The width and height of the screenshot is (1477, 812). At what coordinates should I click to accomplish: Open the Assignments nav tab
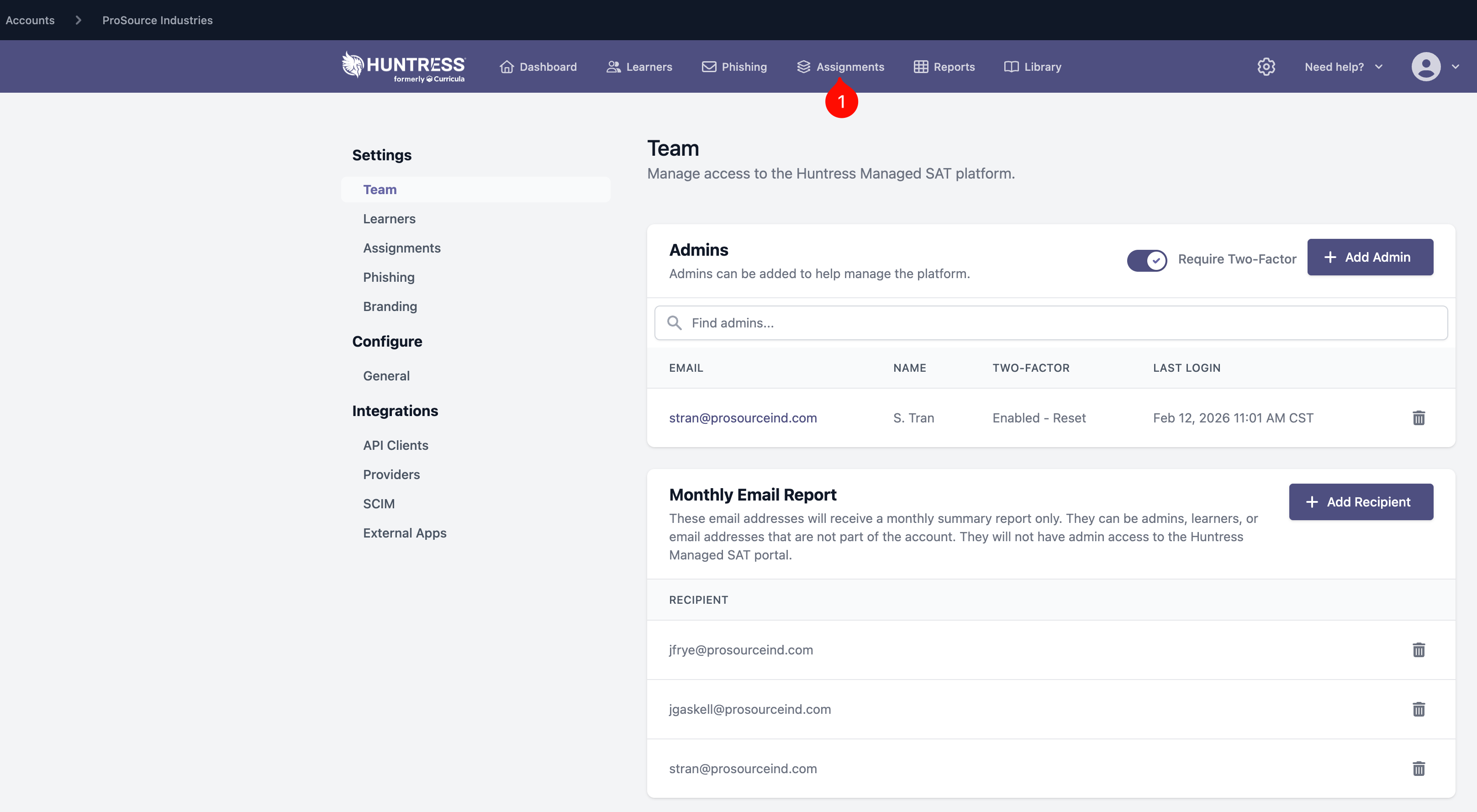coord(840,67)
